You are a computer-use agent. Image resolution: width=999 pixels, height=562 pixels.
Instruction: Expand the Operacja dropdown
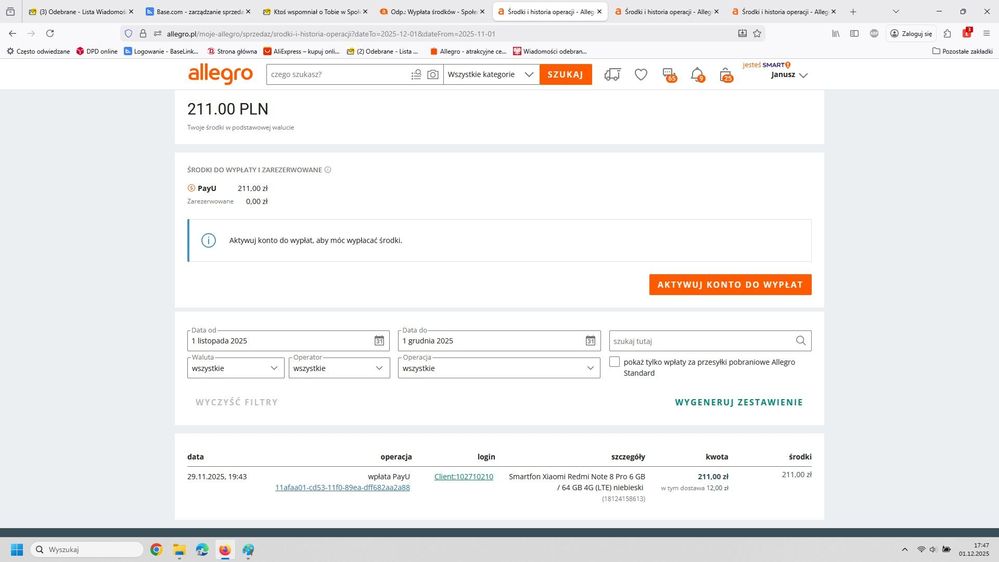(499, 368)
